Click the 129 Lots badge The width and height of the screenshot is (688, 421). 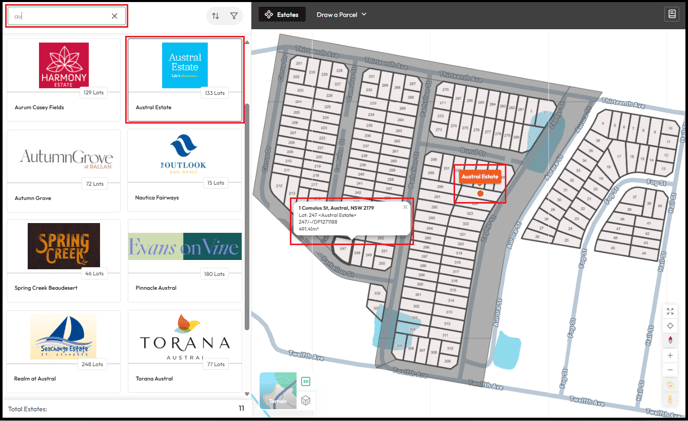tap(93, 93)
